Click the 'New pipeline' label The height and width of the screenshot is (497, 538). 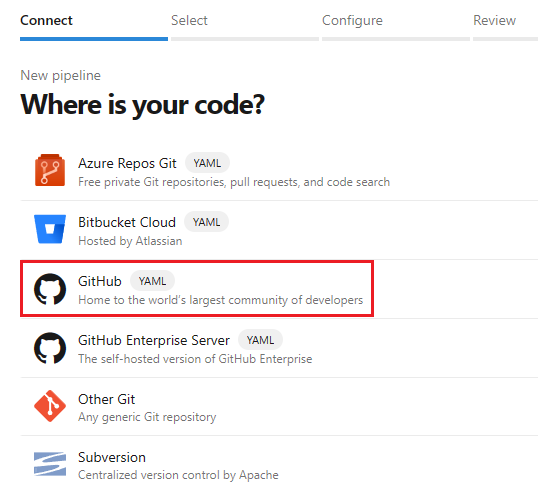(x=60, y=75)
